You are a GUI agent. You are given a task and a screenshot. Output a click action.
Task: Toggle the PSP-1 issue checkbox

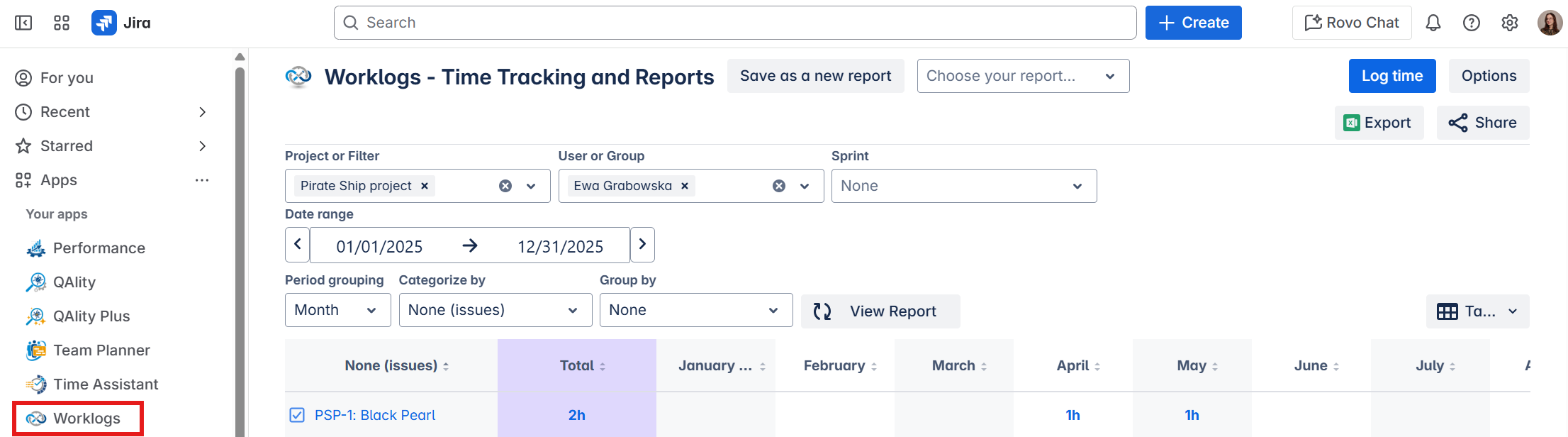click(297, 415)
